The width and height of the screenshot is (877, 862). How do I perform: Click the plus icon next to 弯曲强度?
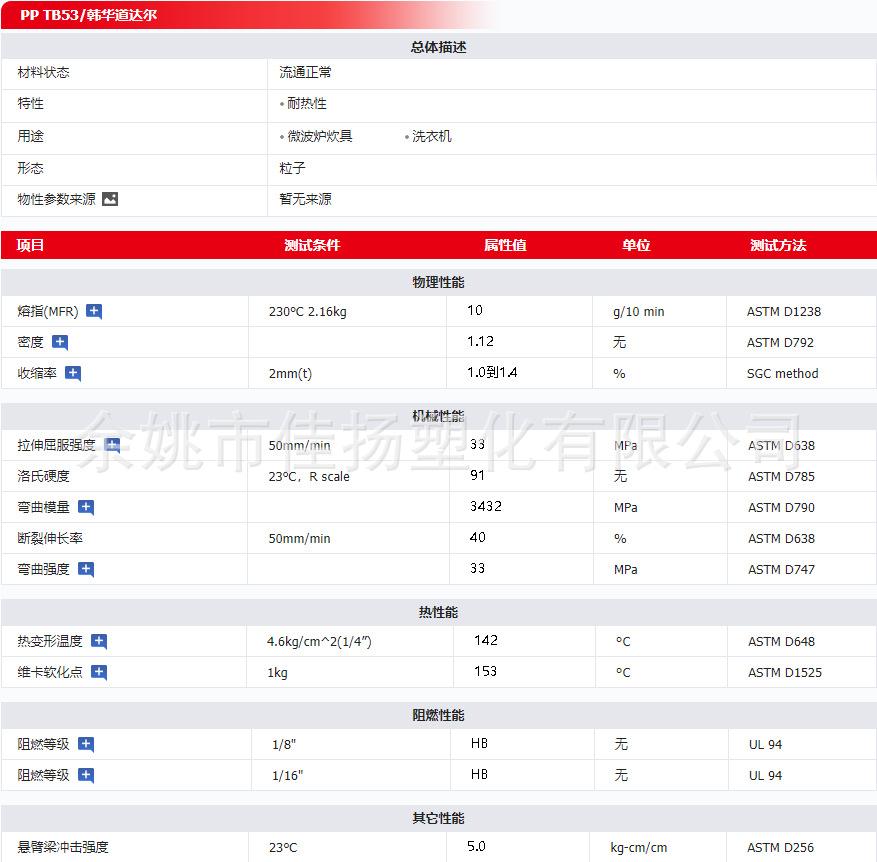[x=86, y=569]
